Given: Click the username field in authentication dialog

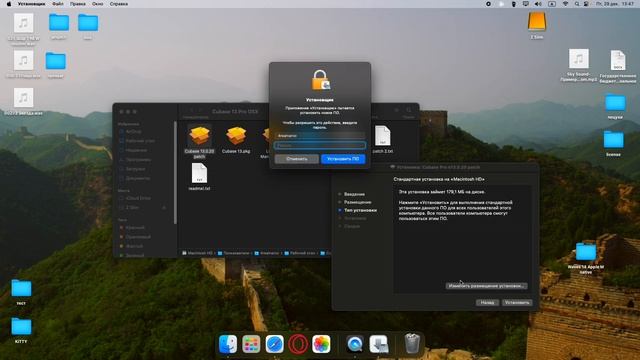Looking at the screenshot, I should pos(320,136).
